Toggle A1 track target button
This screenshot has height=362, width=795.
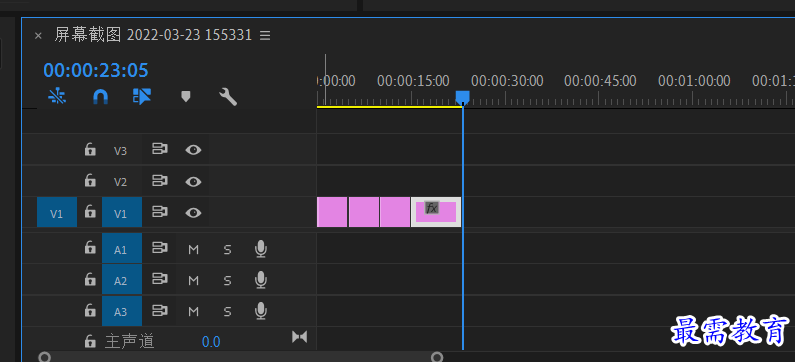click(x=122, y=249)
